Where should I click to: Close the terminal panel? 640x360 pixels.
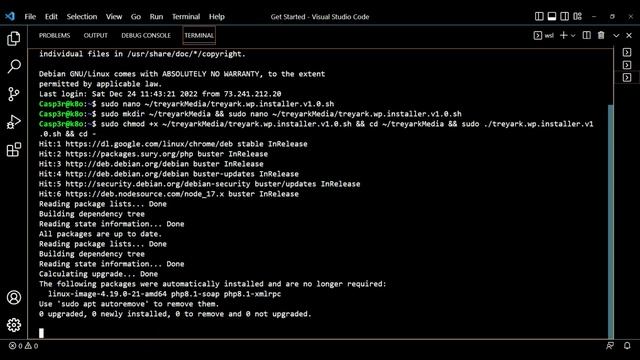[x=629, y=36]
